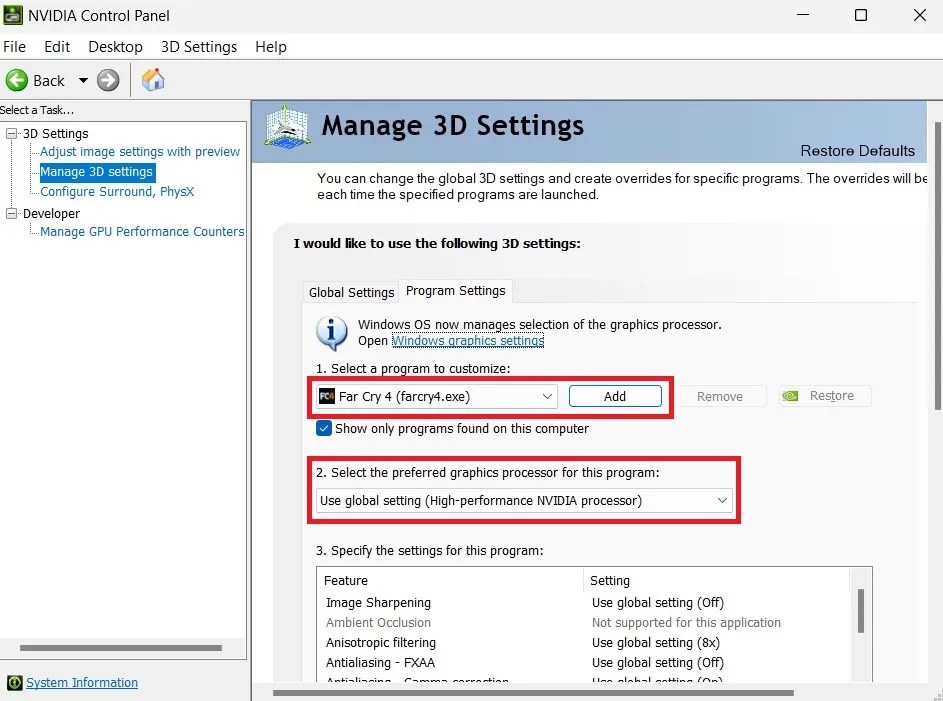Click the Far Cry 4 game icon in dropdown
Viewport: 943px width, 701px height.
pos(327,396)
